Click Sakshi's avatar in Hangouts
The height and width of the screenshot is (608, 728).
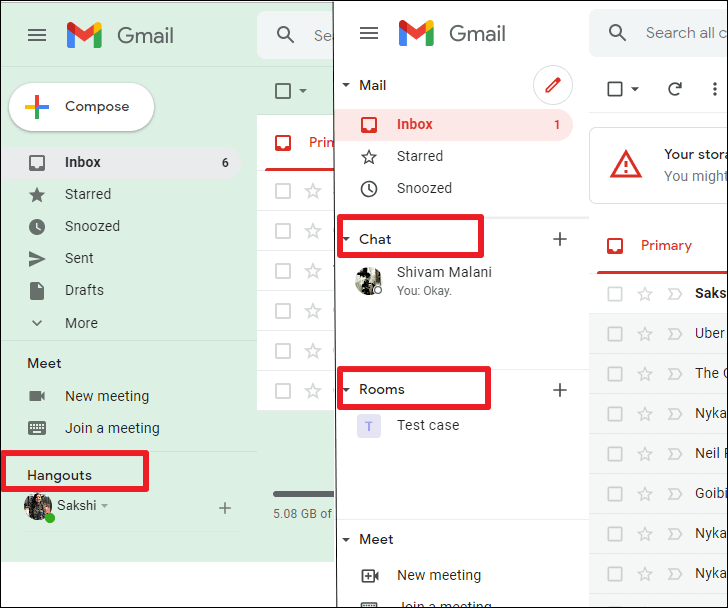[x=38, y=507]
